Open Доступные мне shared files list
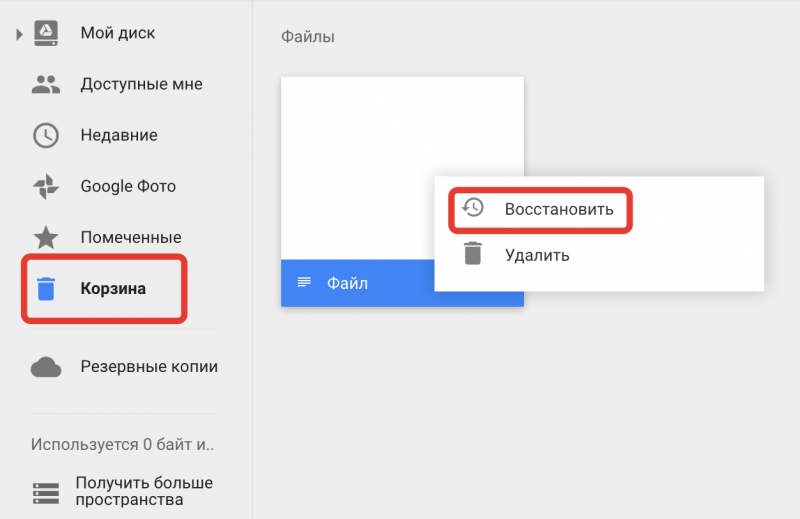Viewport: 800px width, 519px height. click(x=141, y=85)
